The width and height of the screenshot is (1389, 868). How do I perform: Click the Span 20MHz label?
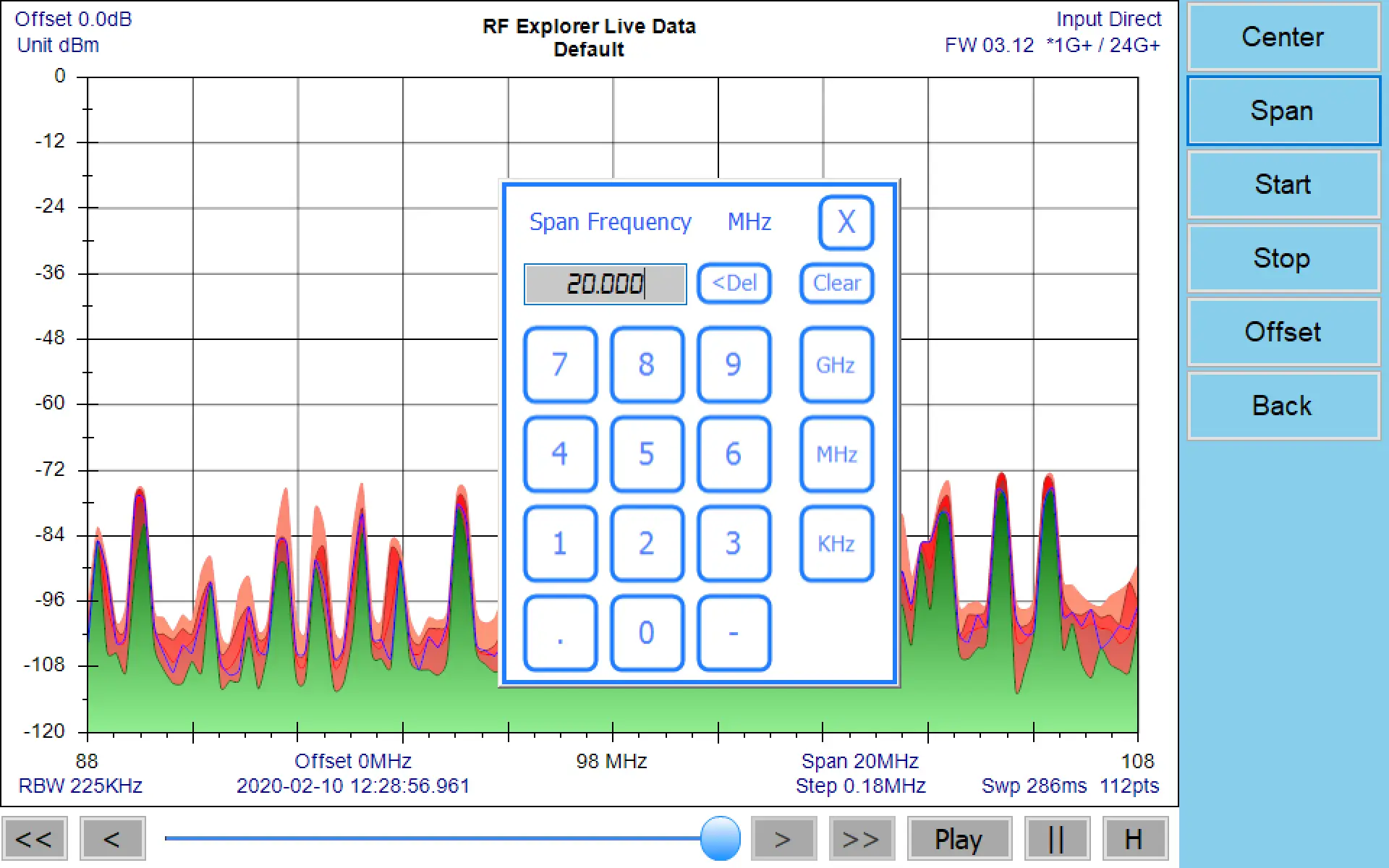(859, 761)
